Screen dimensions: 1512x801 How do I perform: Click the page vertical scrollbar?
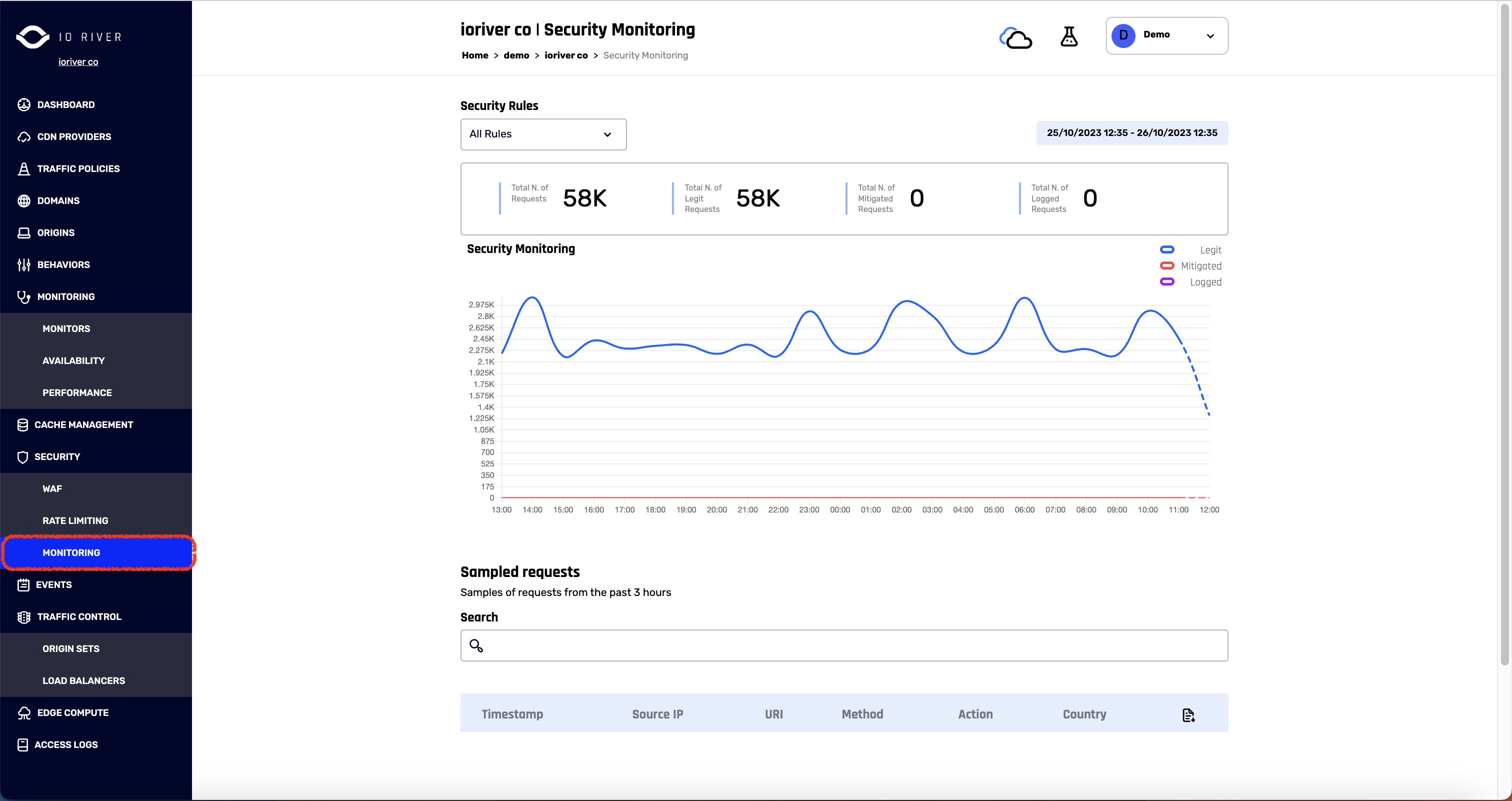coord(1504,334)
